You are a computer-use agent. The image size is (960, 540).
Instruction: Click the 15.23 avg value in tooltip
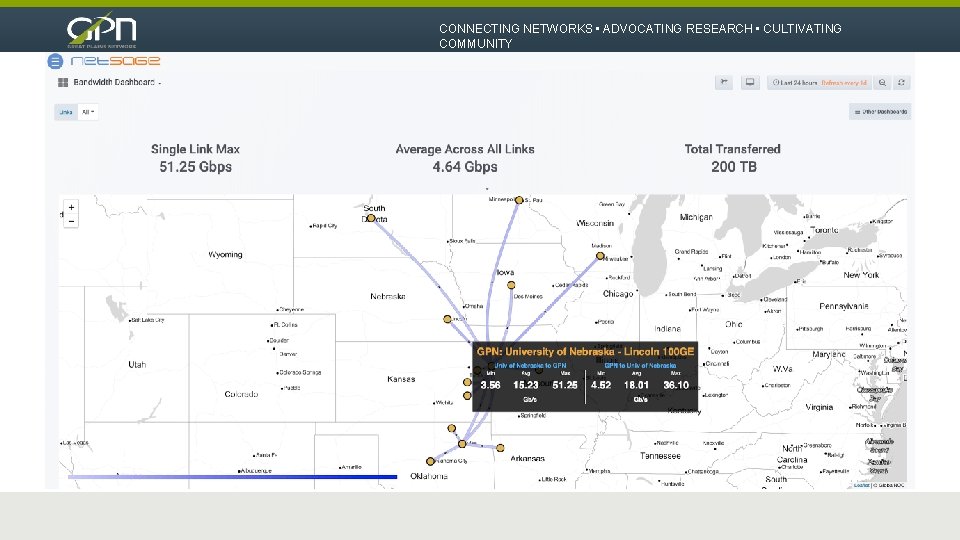click(x=525, y=385)
